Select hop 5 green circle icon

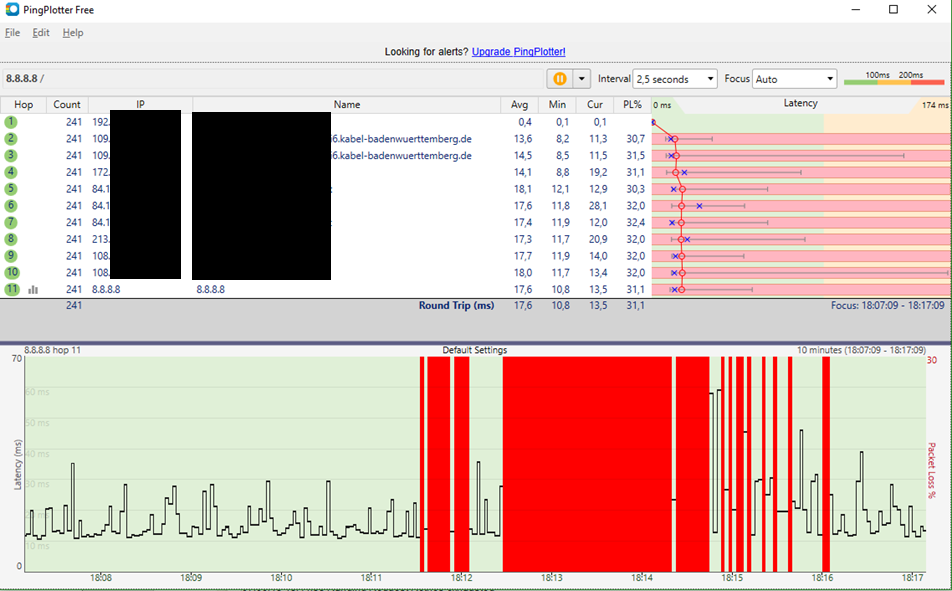point(11,189)
